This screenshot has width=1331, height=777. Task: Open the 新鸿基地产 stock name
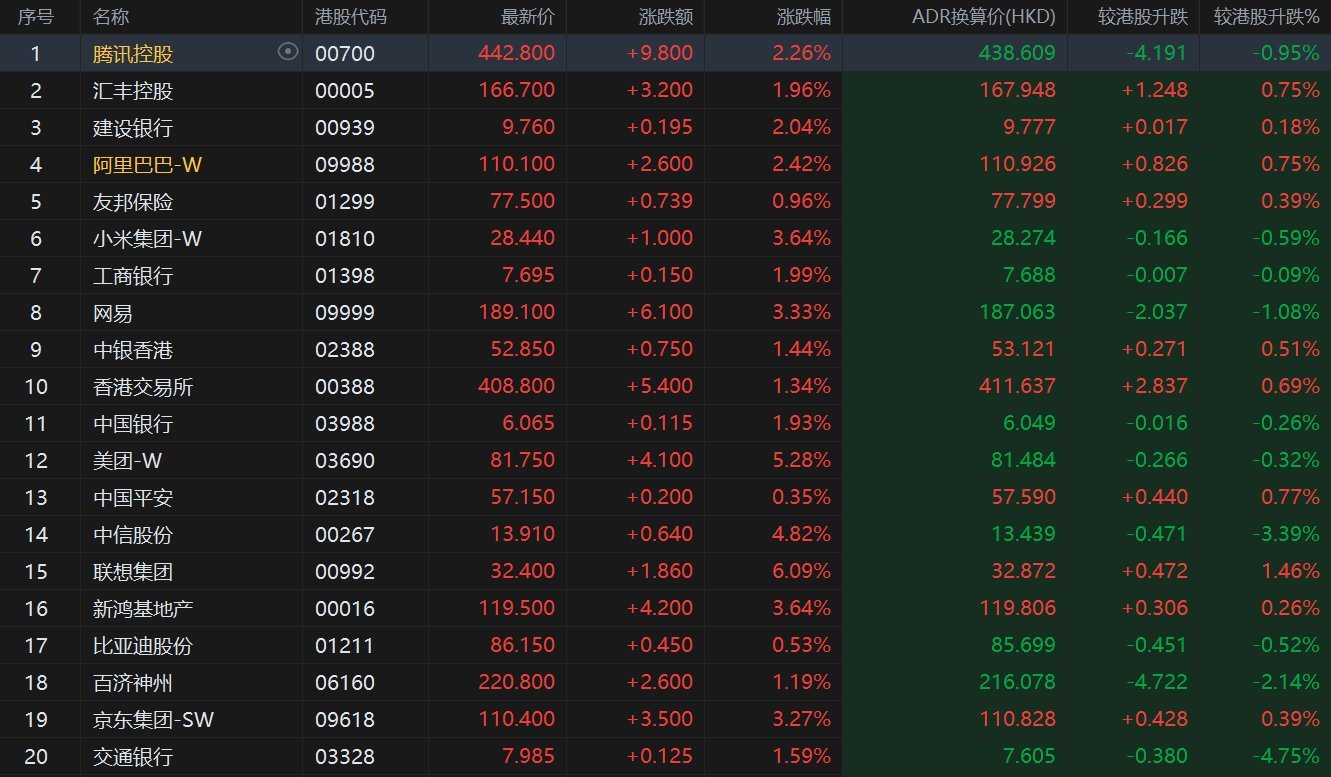tap(143, 609)
